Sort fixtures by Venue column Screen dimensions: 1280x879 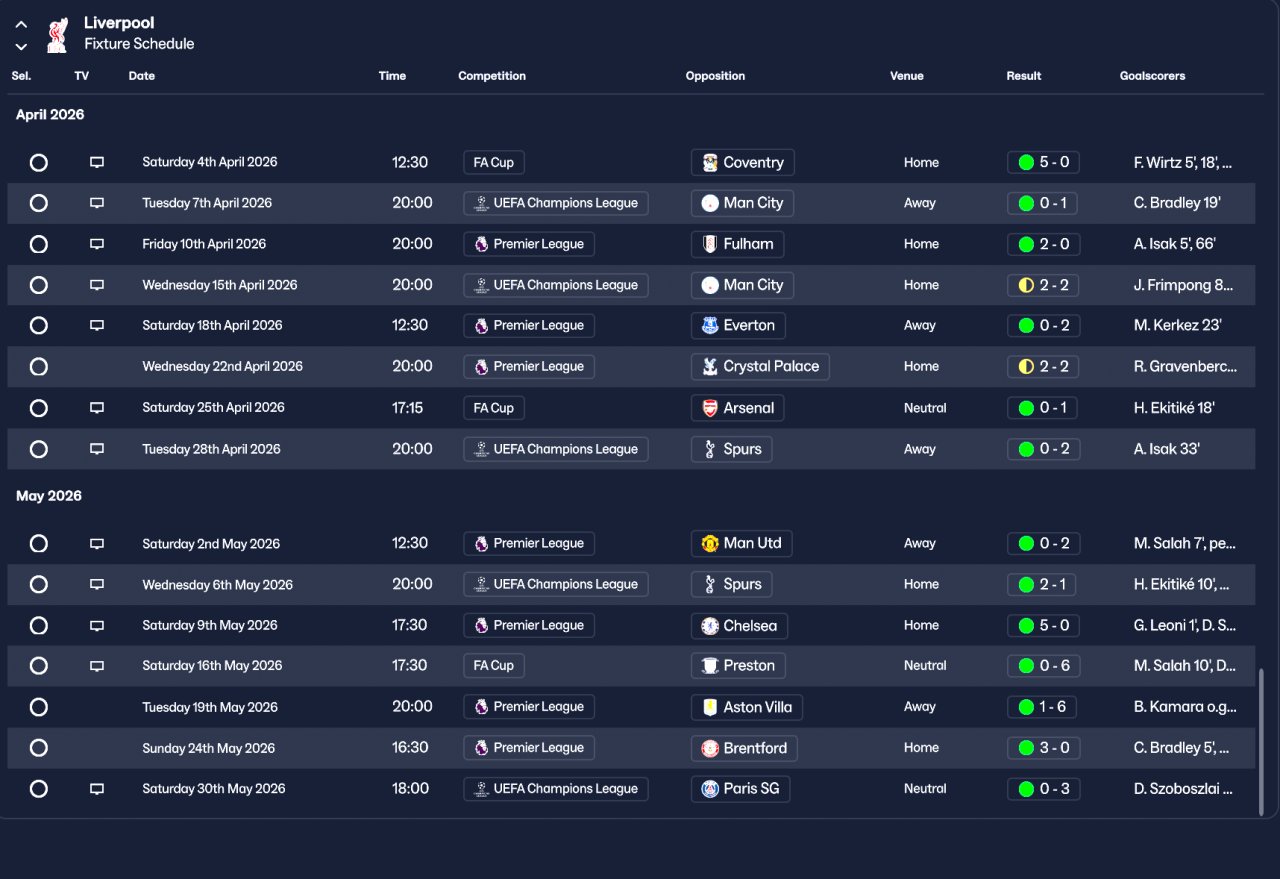pyautogui.click(x=907, y=76)
